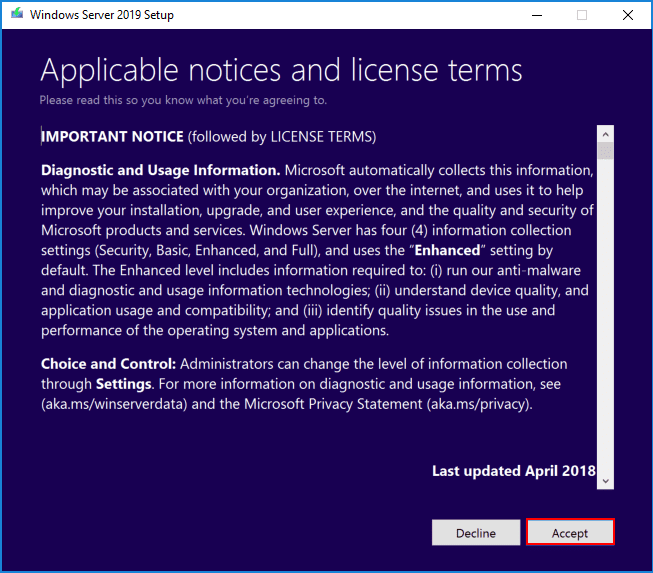Screen dimensions: 653x573
Task: Decline the license terms
Action: (x=476, y=532)
